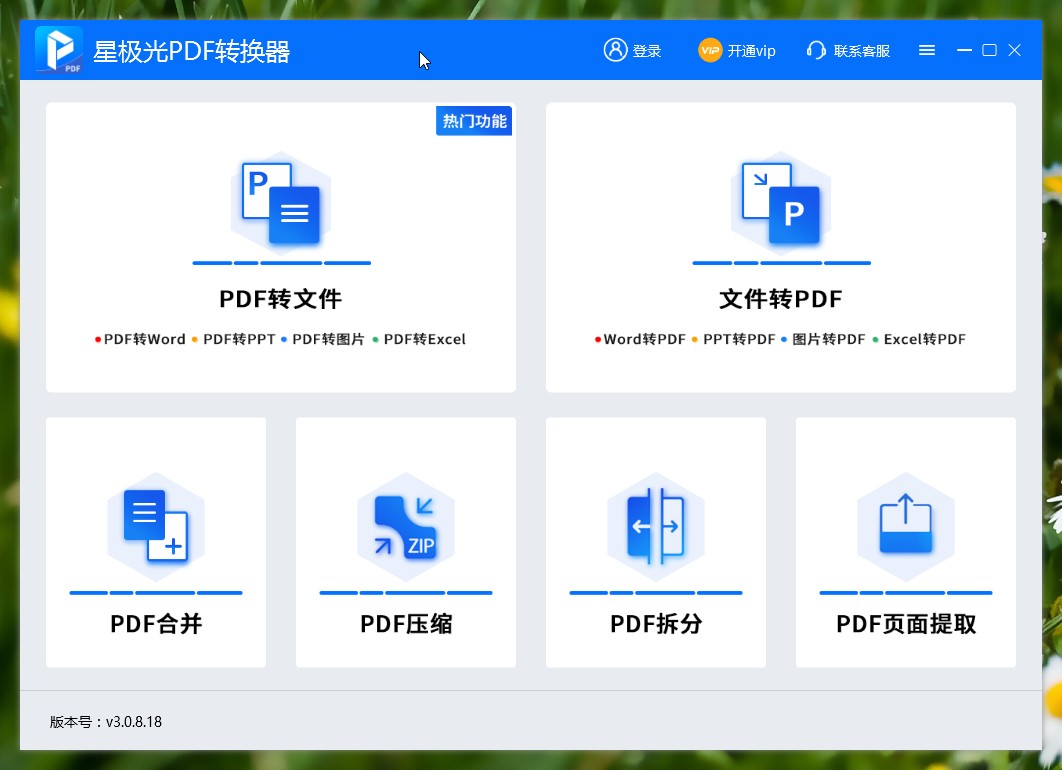Open the PDF转文件 conversion icon

[x=281, y=207]
